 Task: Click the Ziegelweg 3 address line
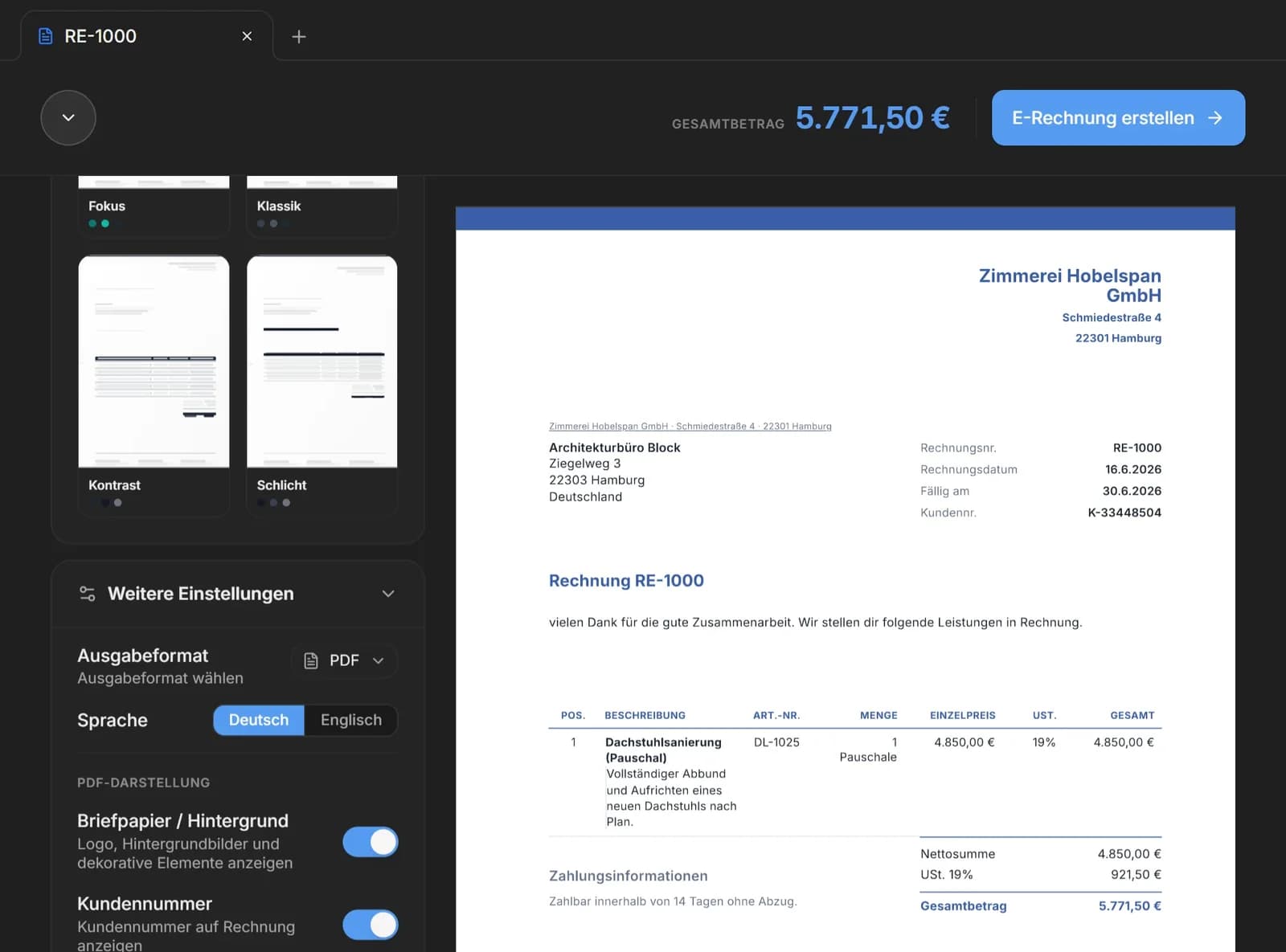tap(584, 464)
